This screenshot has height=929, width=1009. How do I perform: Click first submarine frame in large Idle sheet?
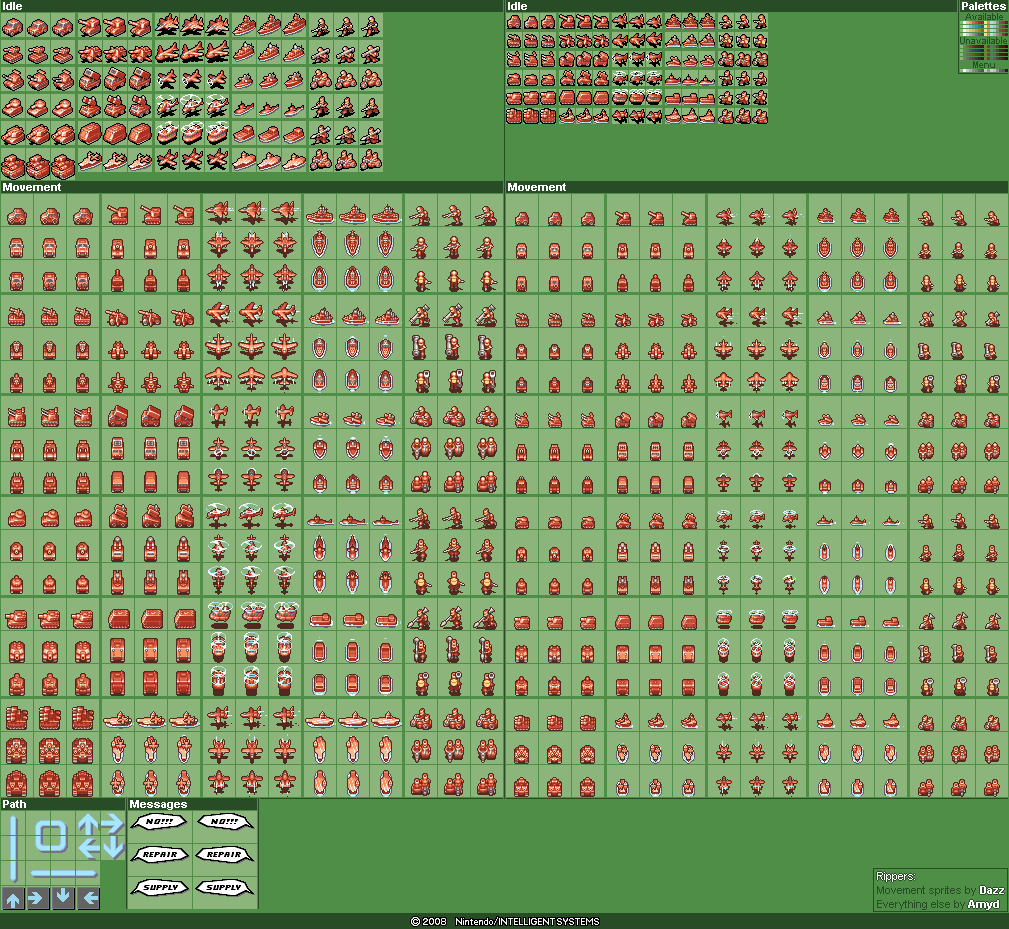[x=244, y=107]
